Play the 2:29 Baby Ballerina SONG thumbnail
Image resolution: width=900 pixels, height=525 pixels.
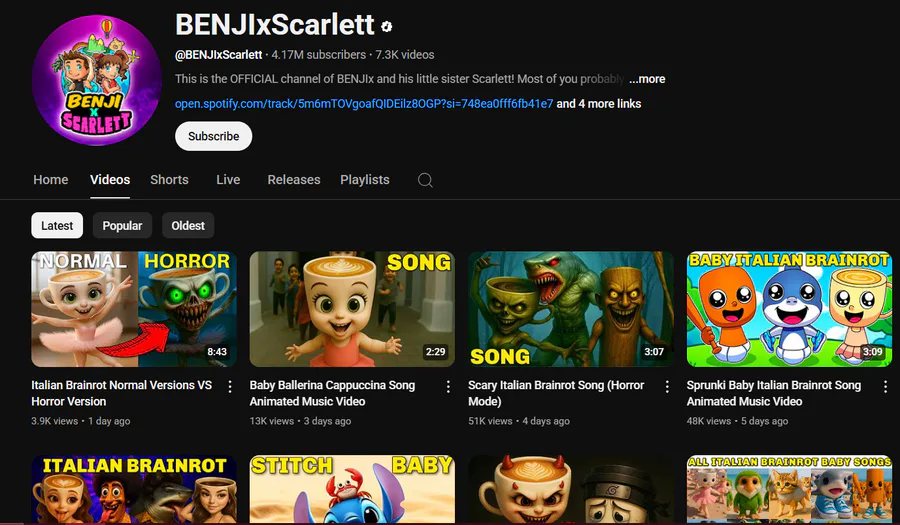point(352,309)
